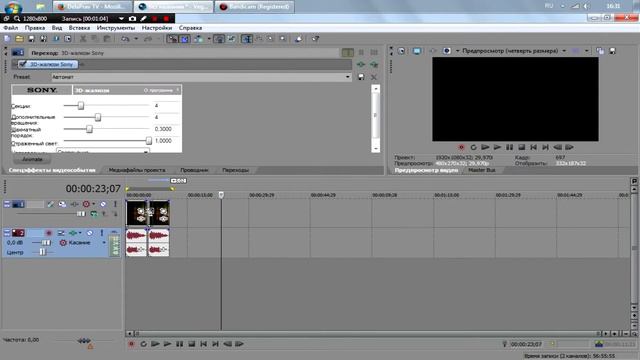
Task: Switch to the Переходы tab
Action: (x=236, y=170)
